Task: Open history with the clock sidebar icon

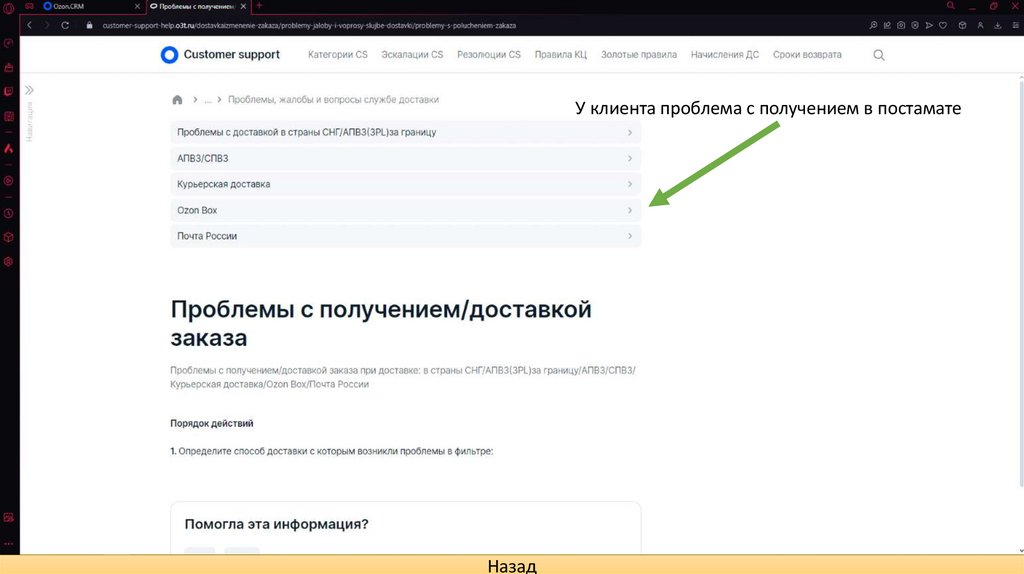Action: tap(8, 214)
